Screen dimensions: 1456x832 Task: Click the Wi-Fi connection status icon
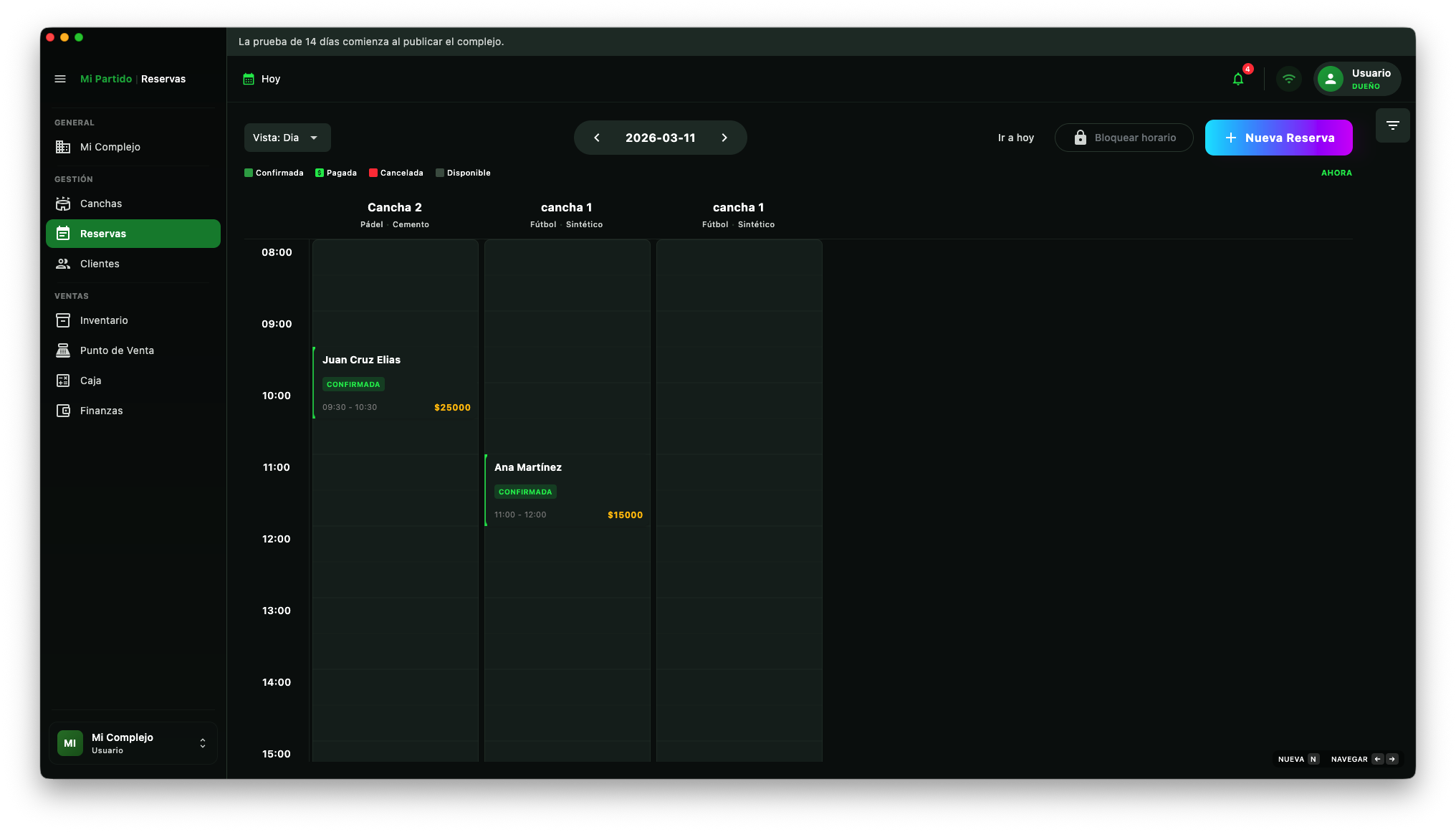click(x=1288, y=79)
